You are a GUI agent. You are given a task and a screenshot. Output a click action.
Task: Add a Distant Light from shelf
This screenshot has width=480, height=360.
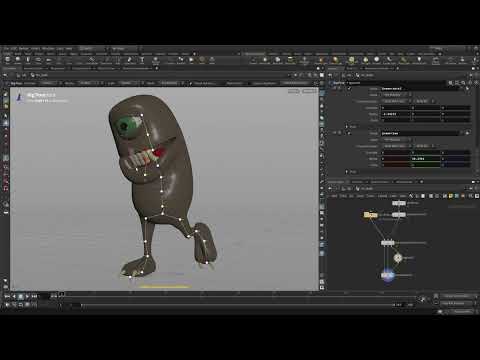coord(336,60)
